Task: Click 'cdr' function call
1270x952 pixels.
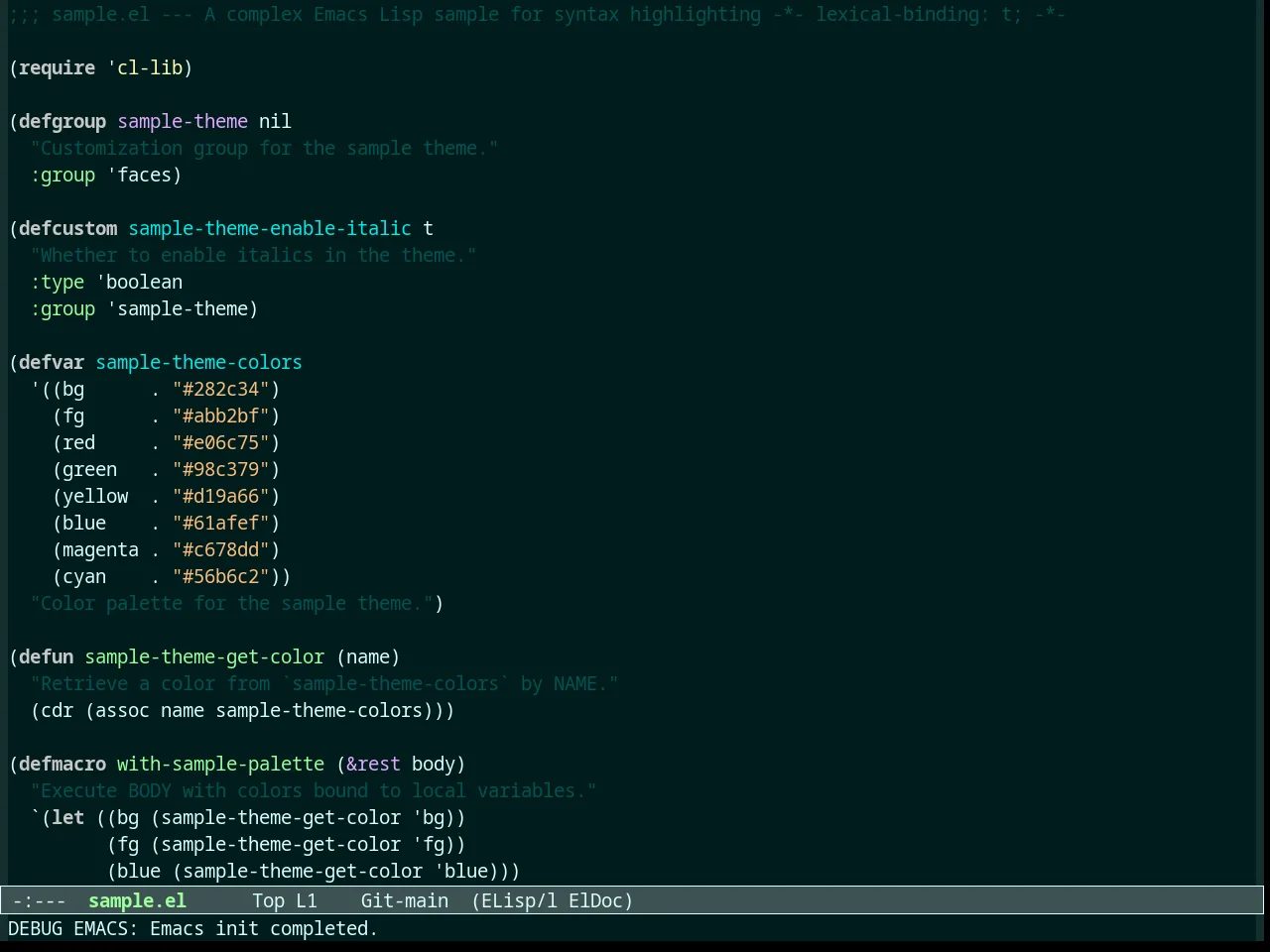Action: pyautogui.click(x=57, y=710)
